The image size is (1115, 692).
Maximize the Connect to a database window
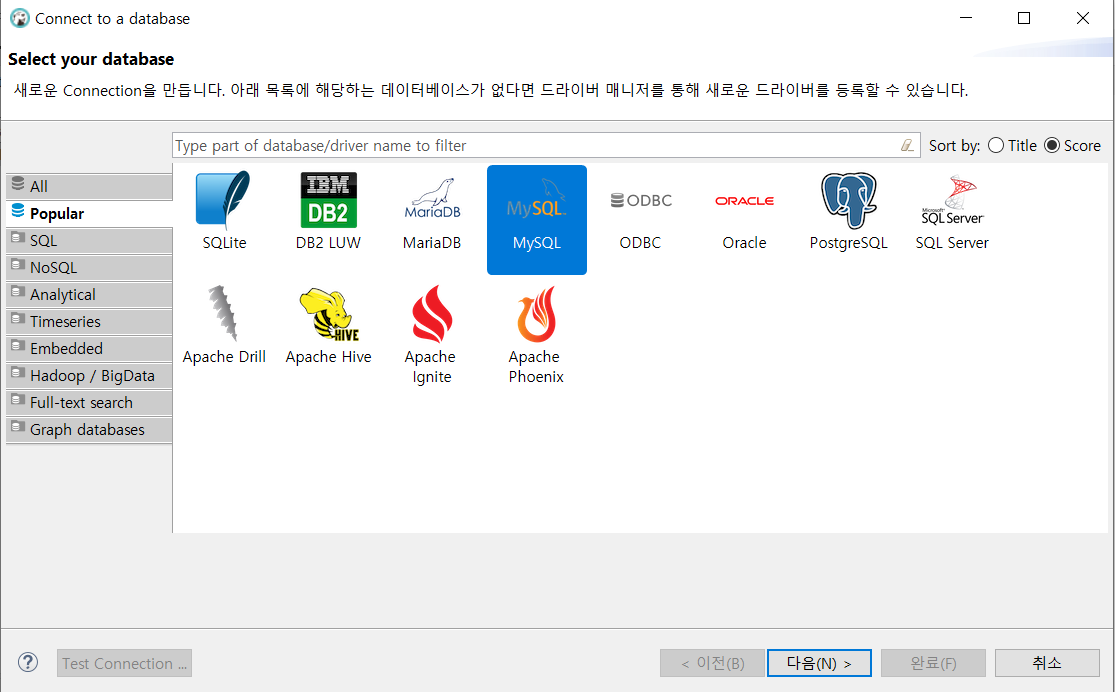[x=1024, y=18]
